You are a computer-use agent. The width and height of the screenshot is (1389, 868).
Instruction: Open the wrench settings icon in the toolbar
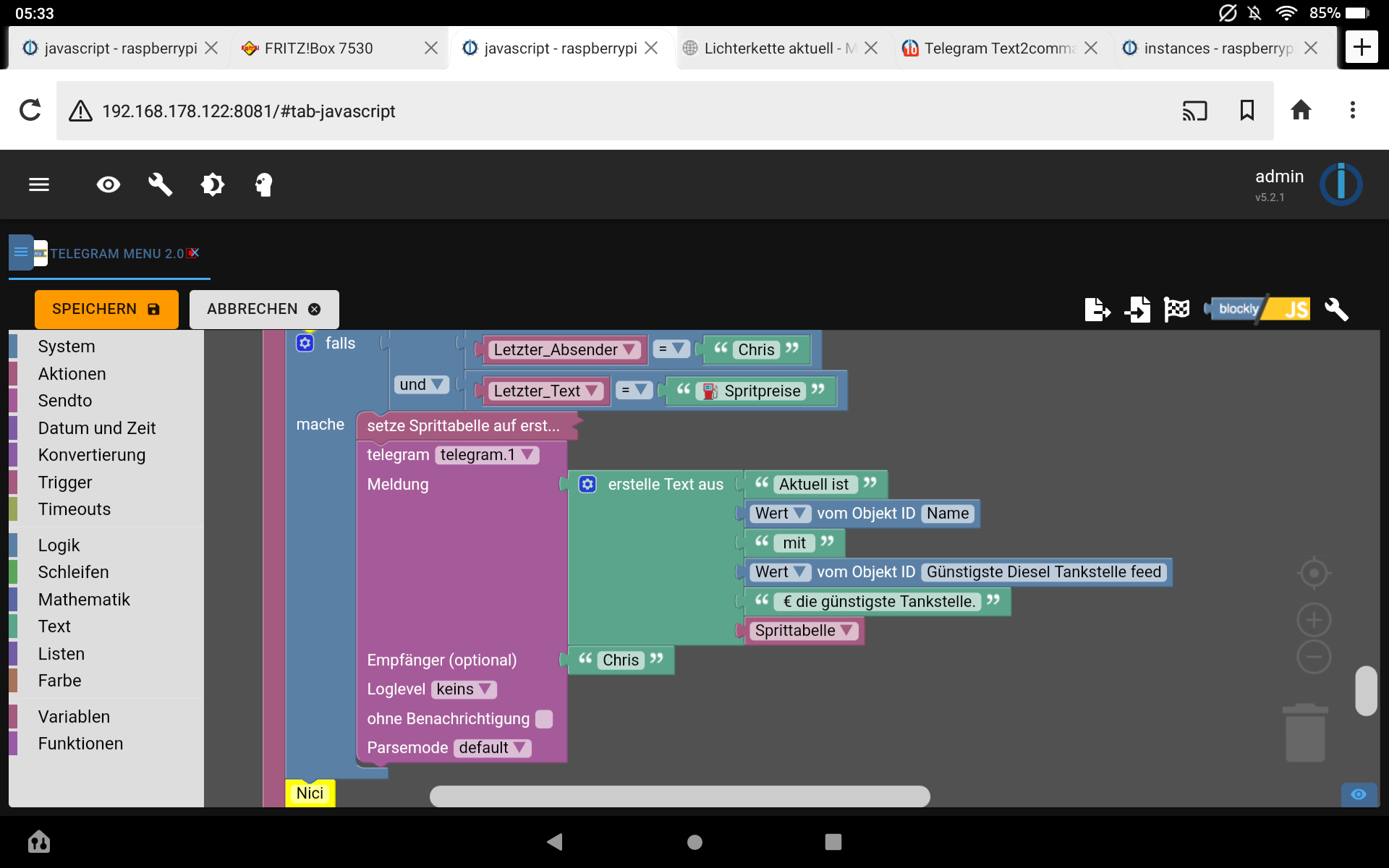160,184
